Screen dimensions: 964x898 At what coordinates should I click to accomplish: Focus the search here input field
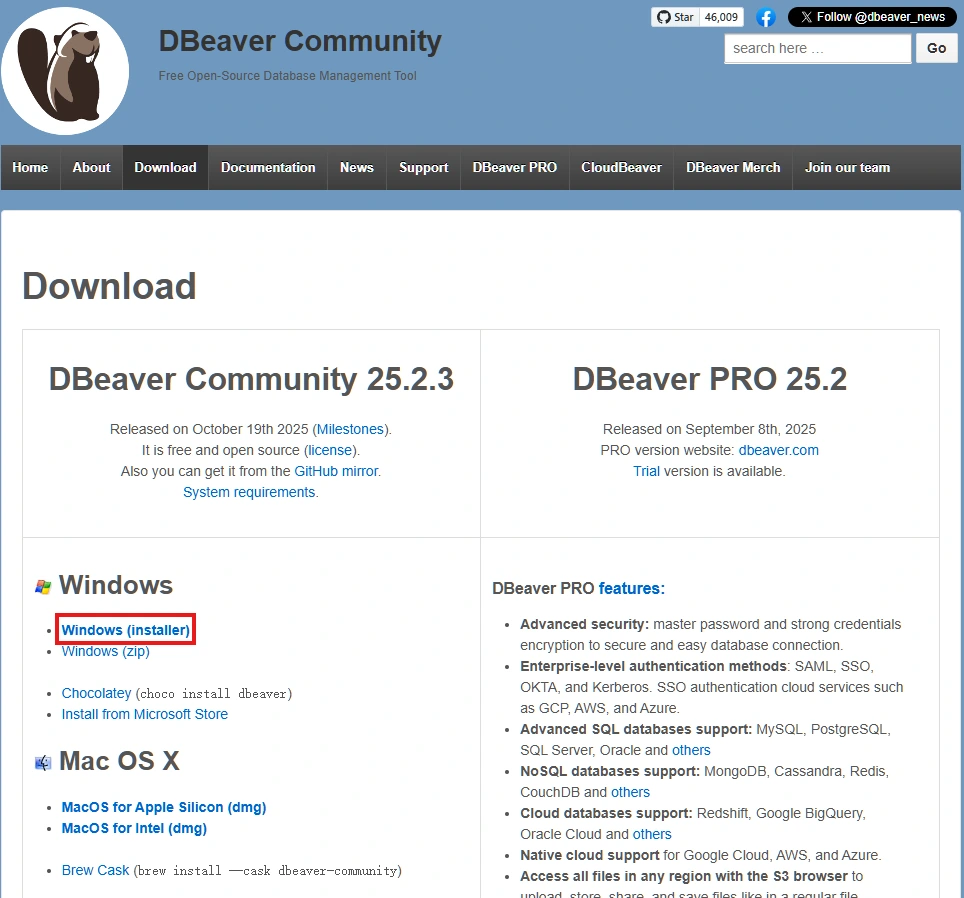817,48
